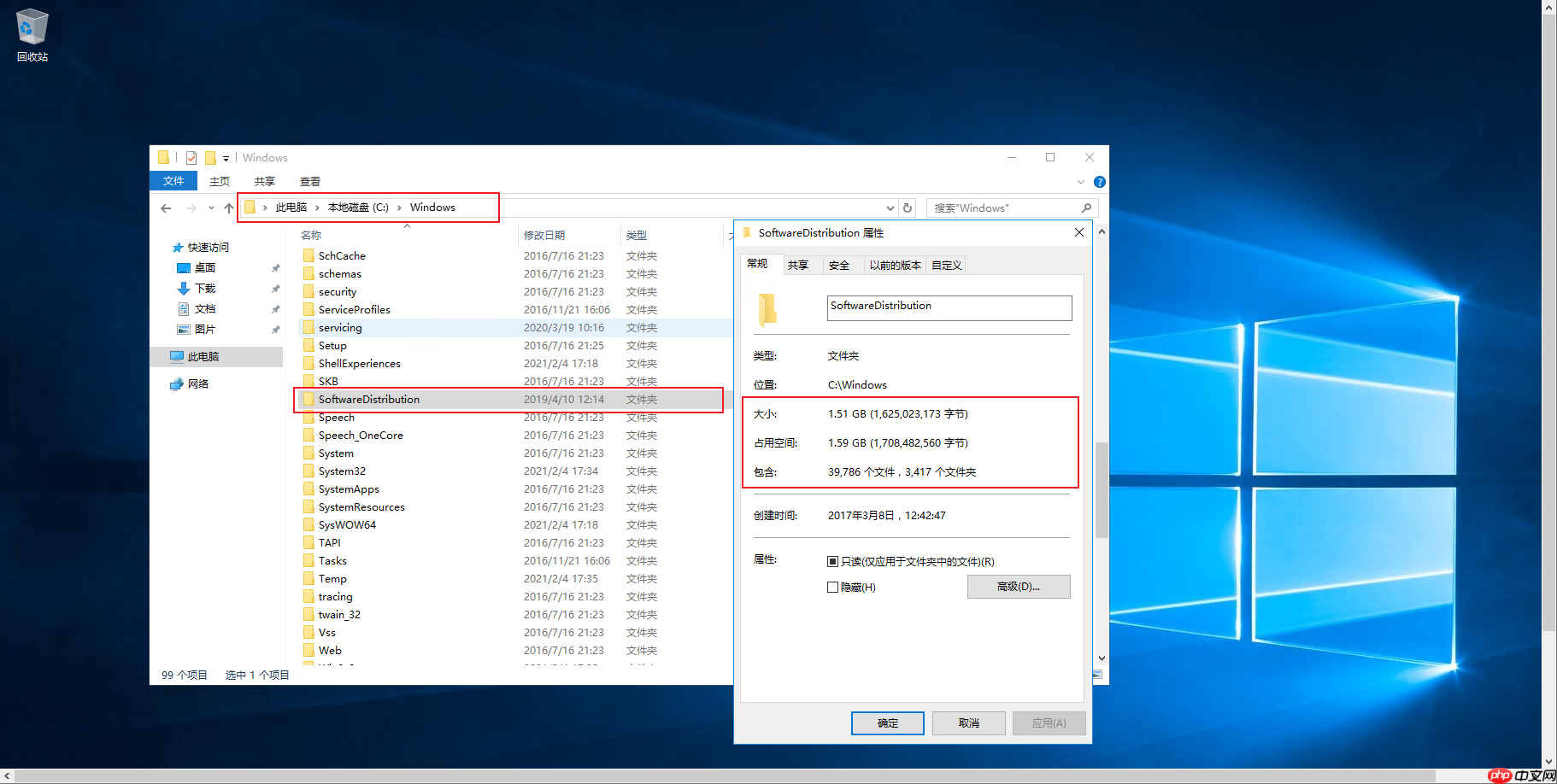Enable the 隐藏 hidden attribute checkbox

tap(833, 587)
